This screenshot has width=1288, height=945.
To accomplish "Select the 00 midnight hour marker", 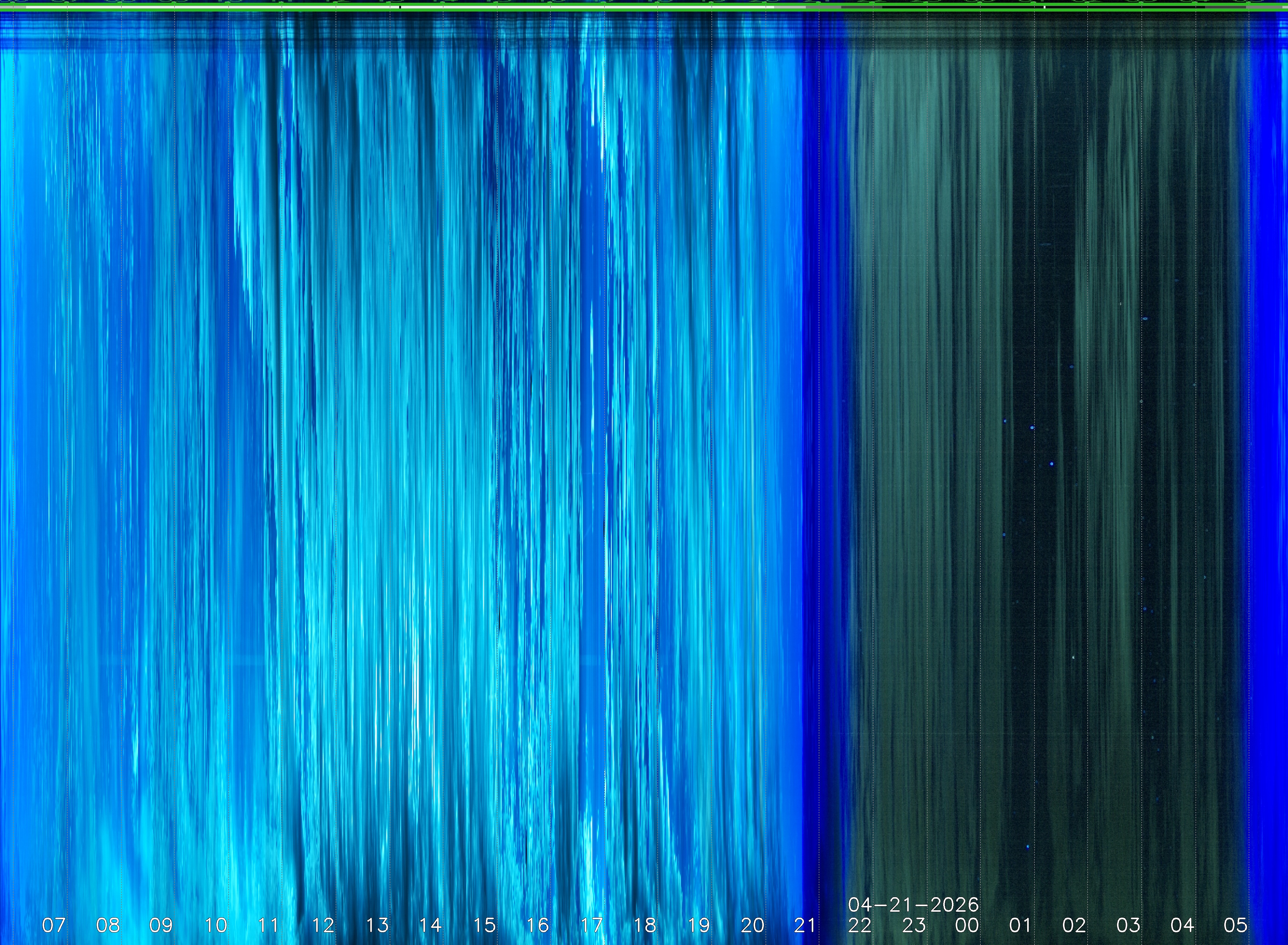I will [x=967, y=925].
